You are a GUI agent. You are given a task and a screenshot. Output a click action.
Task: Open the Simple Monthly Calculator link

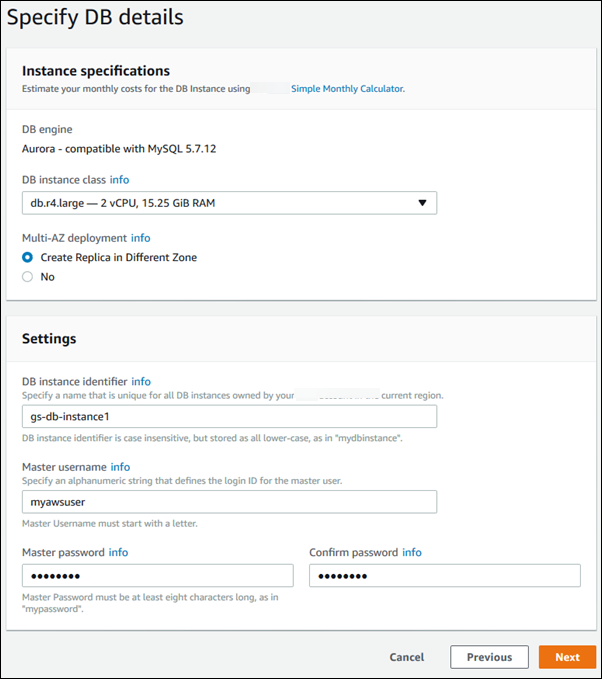click(347, 89)
